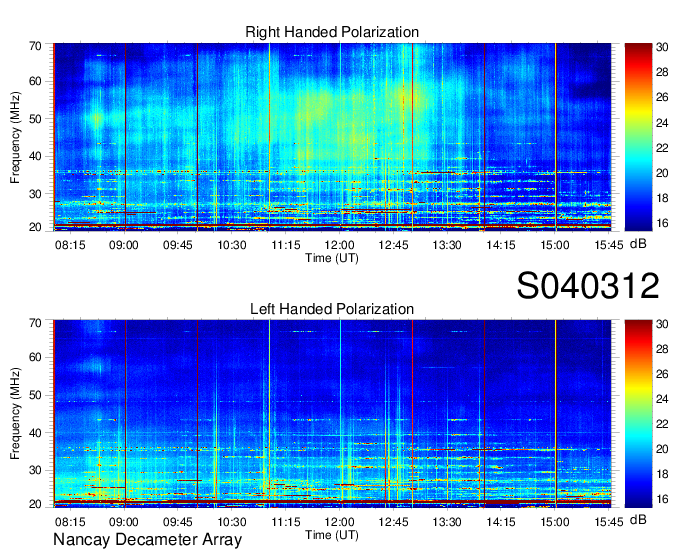Click the 10:30 time tick on the bottom plot
The image size is (680, 552).
pos(232,522)
